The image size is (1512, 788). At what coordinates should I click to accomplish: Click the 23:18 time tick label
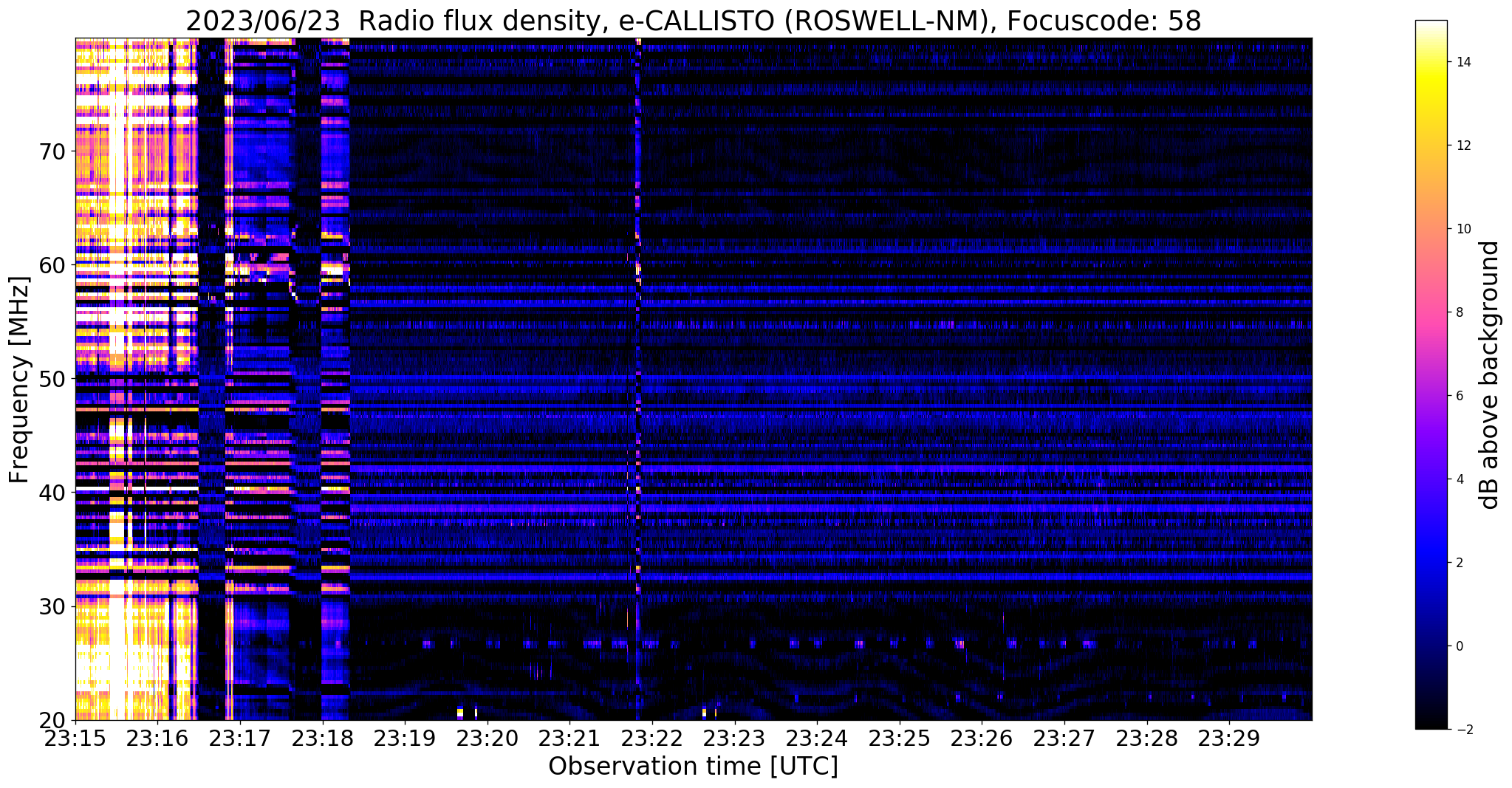tap(322, 738)
